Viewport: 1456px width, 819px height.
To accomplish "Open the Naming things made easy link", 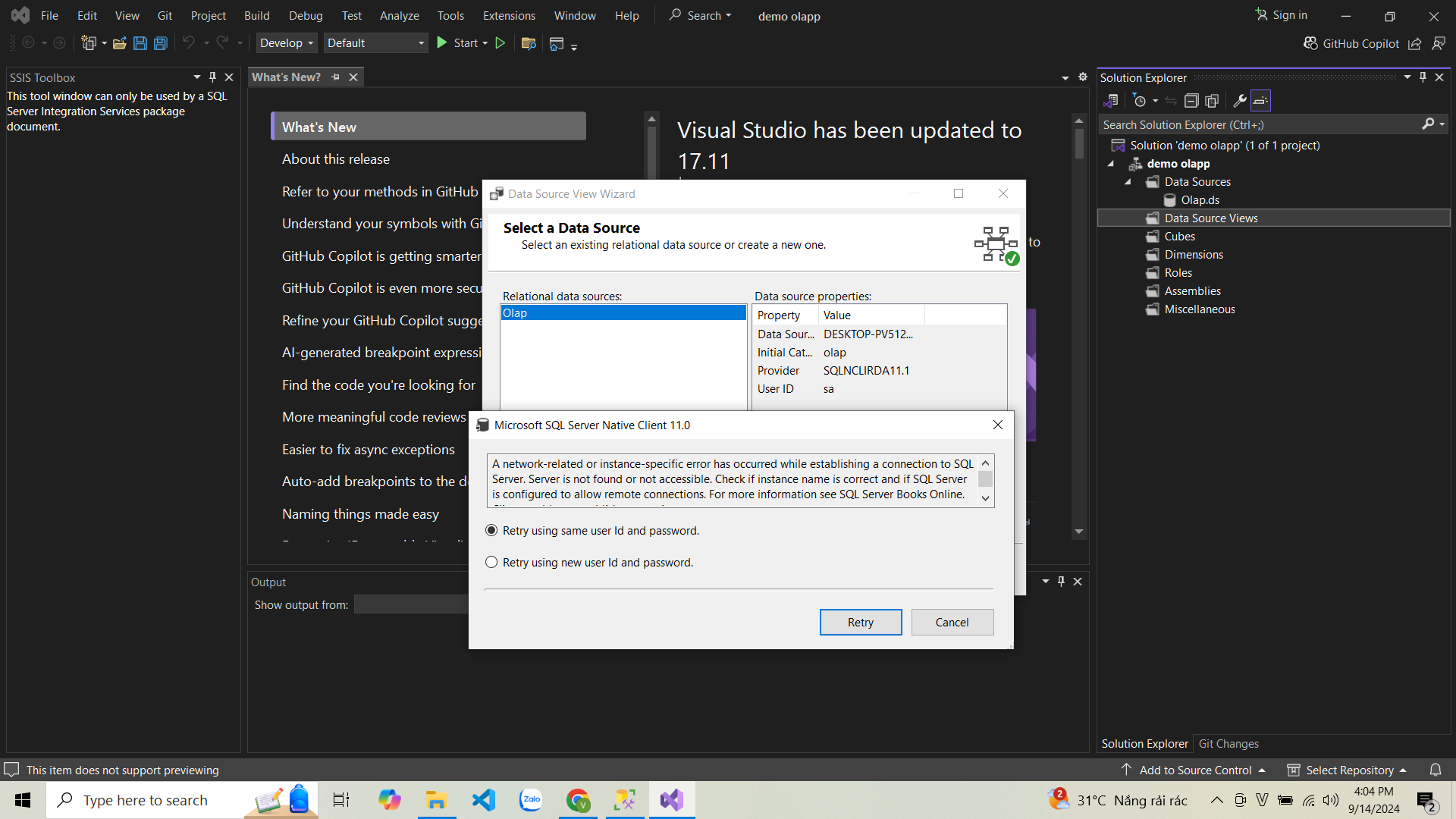I will 361,514.
